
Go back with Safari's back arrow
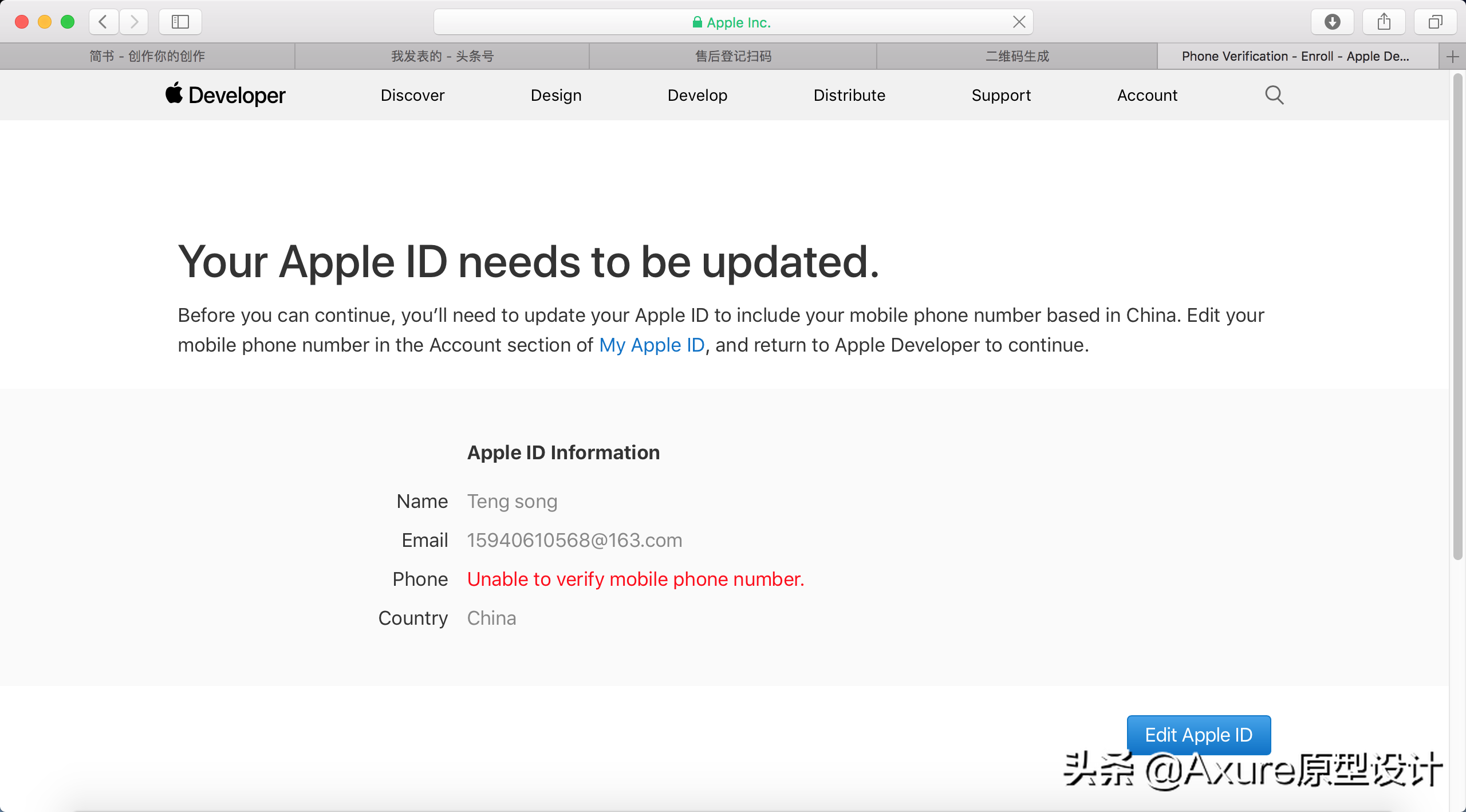point(104,22)
